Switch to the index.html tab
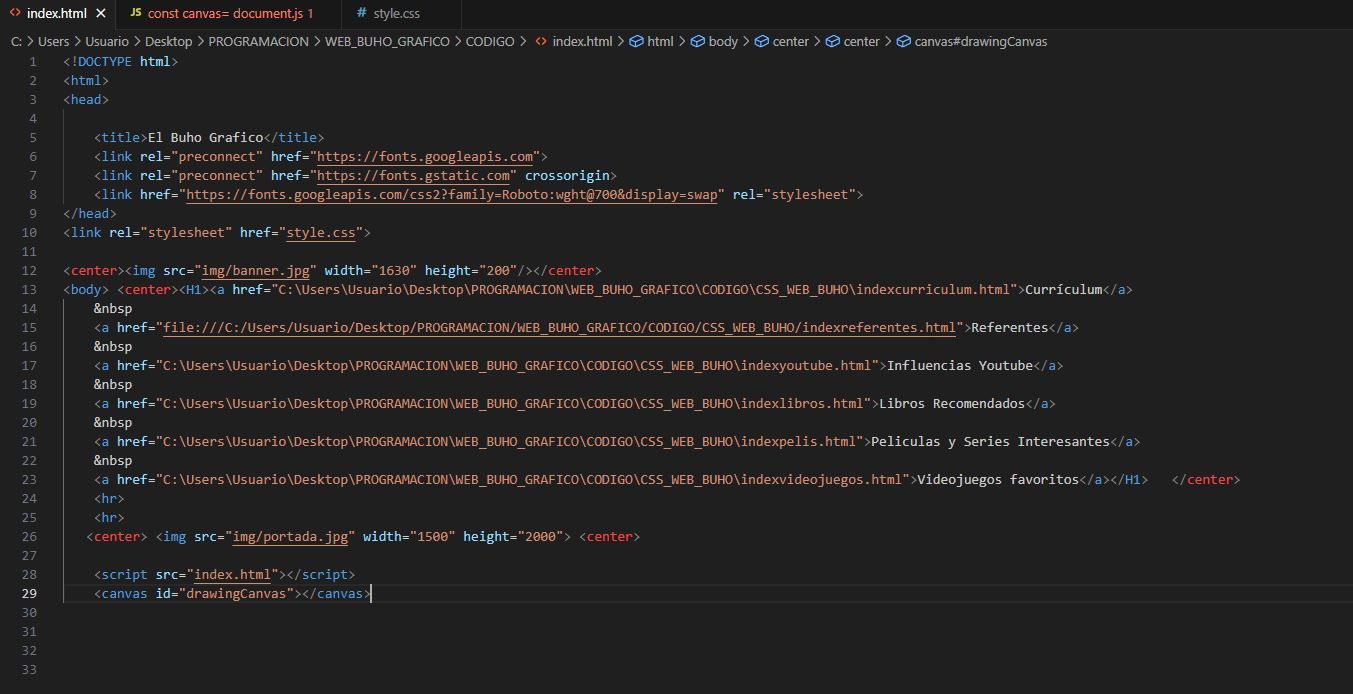Image resolution: width=1353 pixels, height=694 pixels. 57,14
